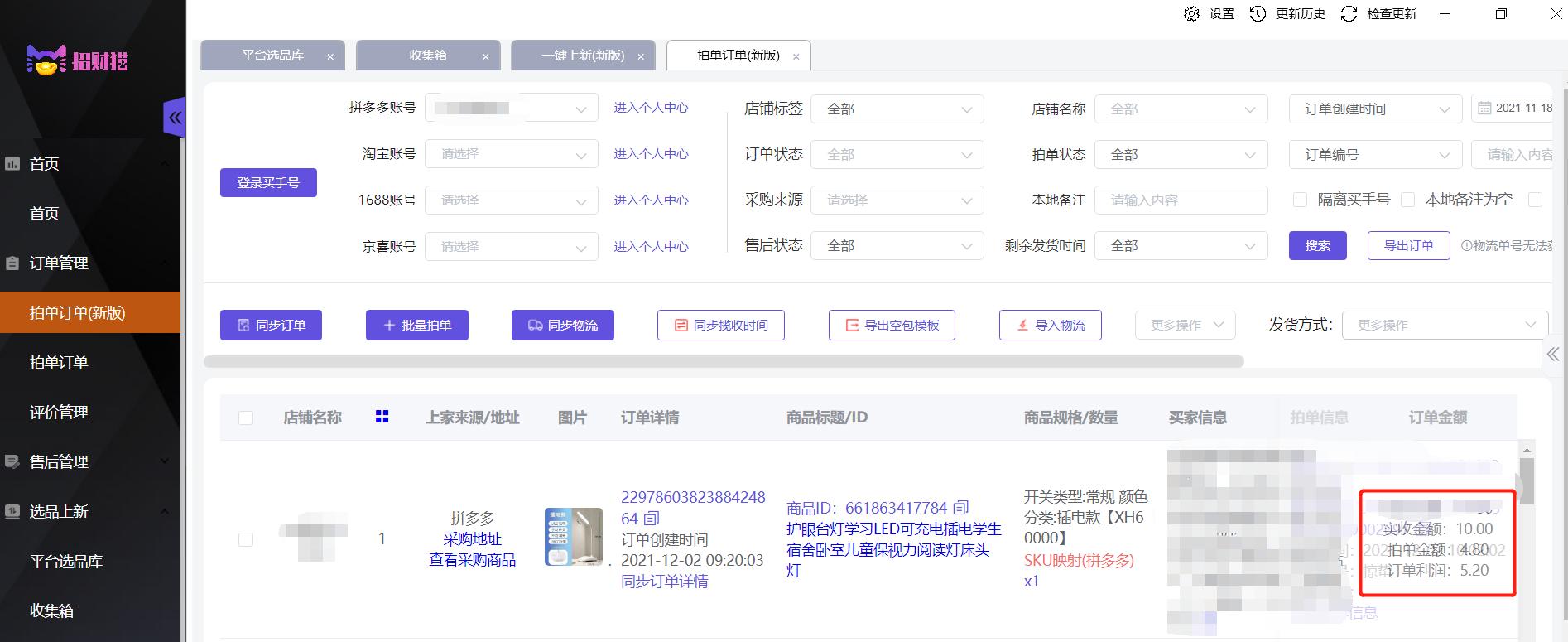Open the 拍单状态 dropdown
This screenshot has height=642, width=1568.
(x=1181, y=154)
